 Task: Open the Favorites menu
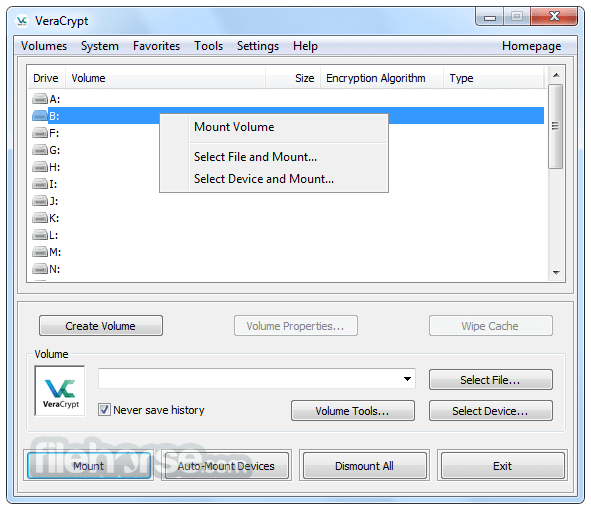(x=156, y=46)
